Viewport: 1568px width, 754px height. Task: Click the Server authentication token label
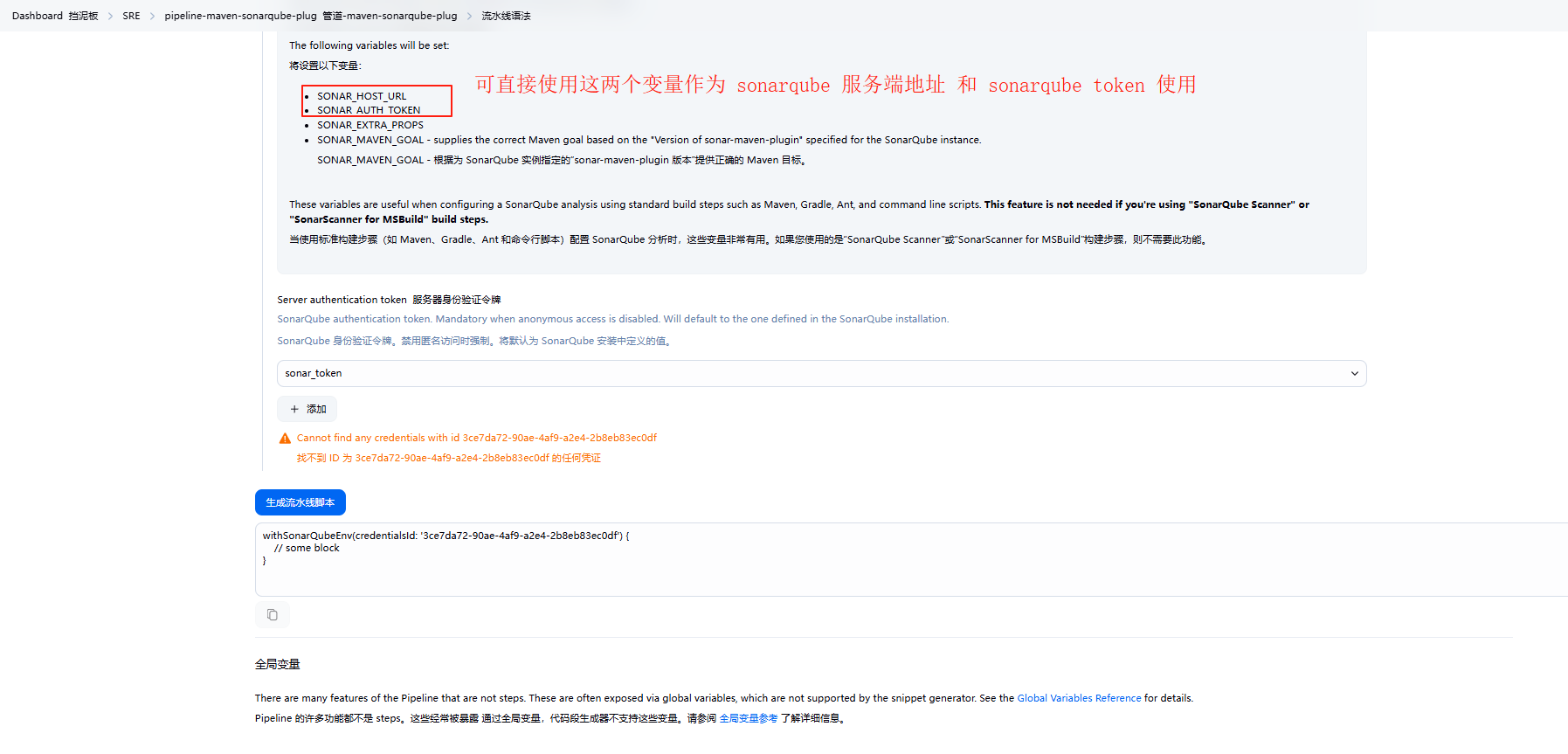click(342, 300)
